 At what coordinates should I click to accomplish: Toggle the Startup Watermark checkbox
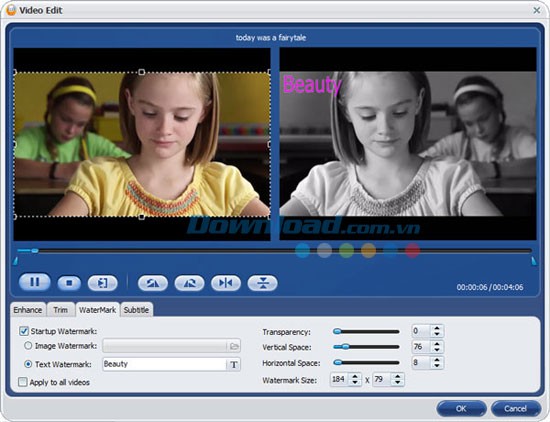pos(24,331)
